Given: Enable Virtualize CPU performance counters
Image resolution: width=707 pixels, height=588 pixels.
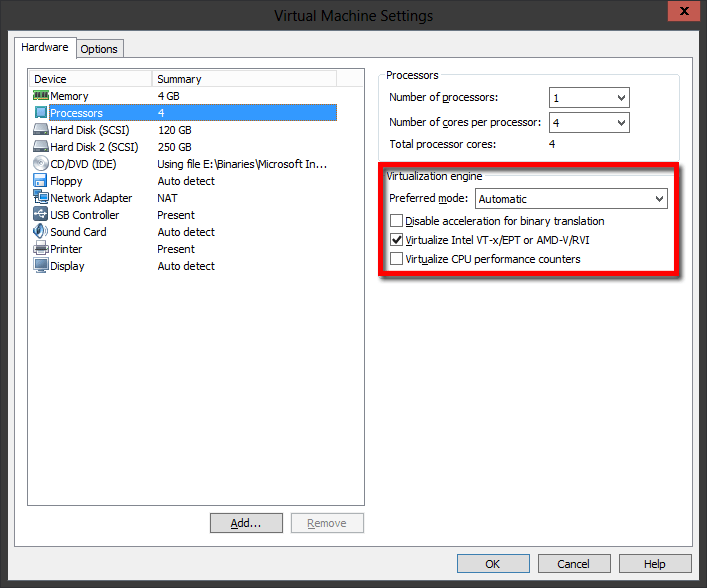Looking at the screenshot, I should [x=397, y=259].
